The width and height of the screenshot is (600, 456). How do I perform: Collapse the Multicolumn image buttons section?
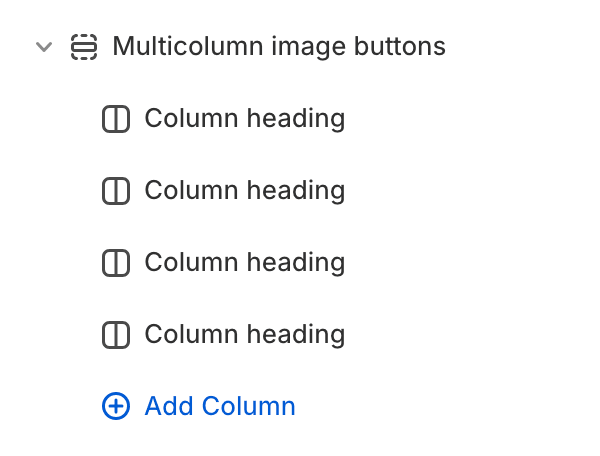pos(44,47)
